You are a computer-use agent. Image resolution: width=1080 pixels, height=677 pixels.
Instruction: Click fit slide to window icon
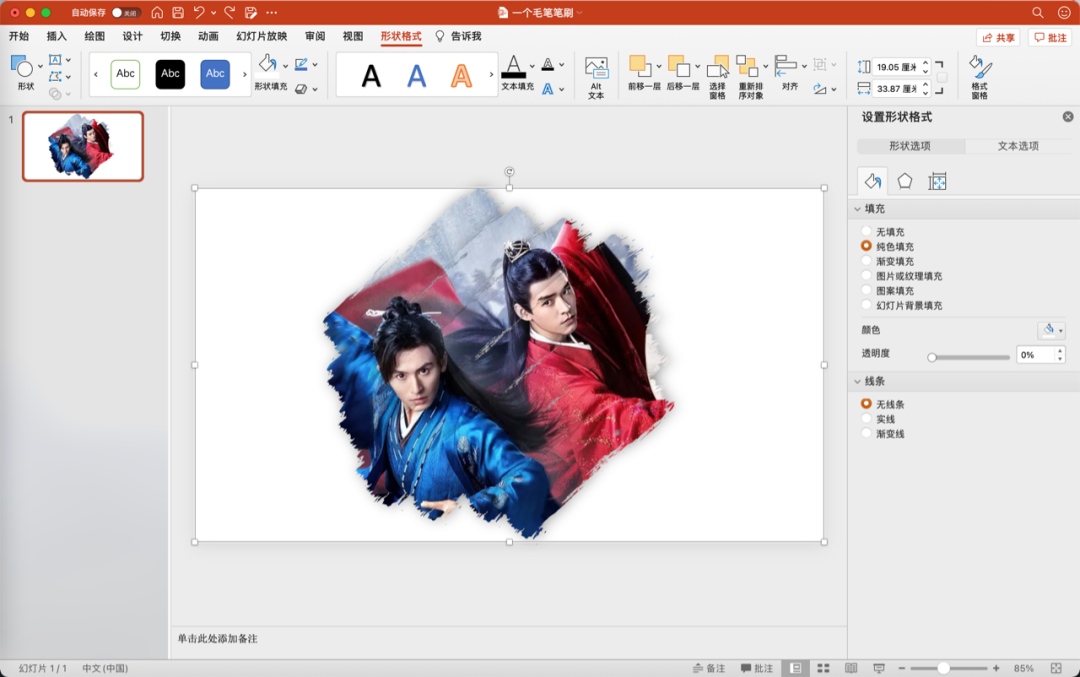1056,668
